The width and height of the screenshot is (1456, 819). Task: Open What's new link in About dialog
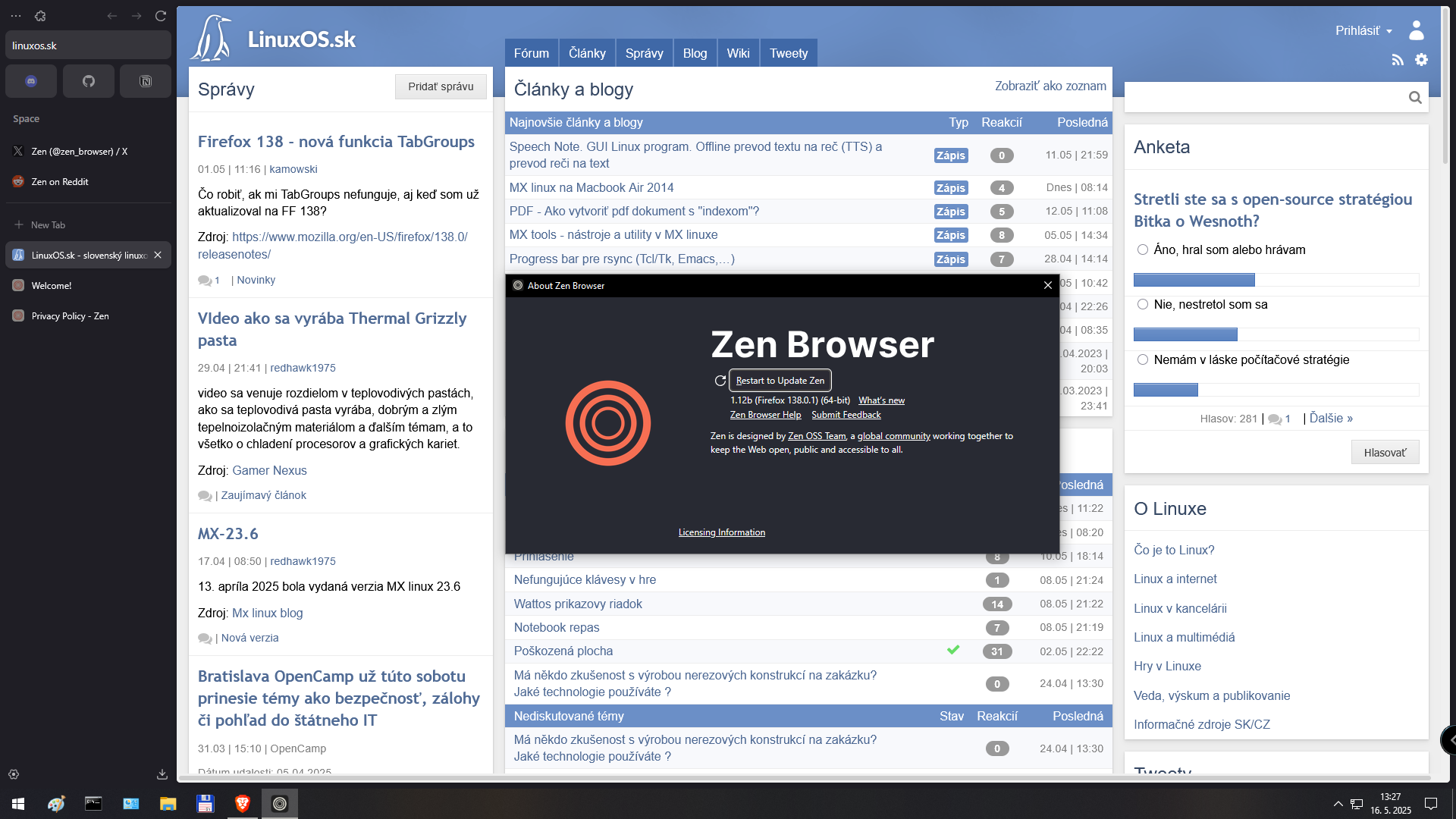pos(881,400)
